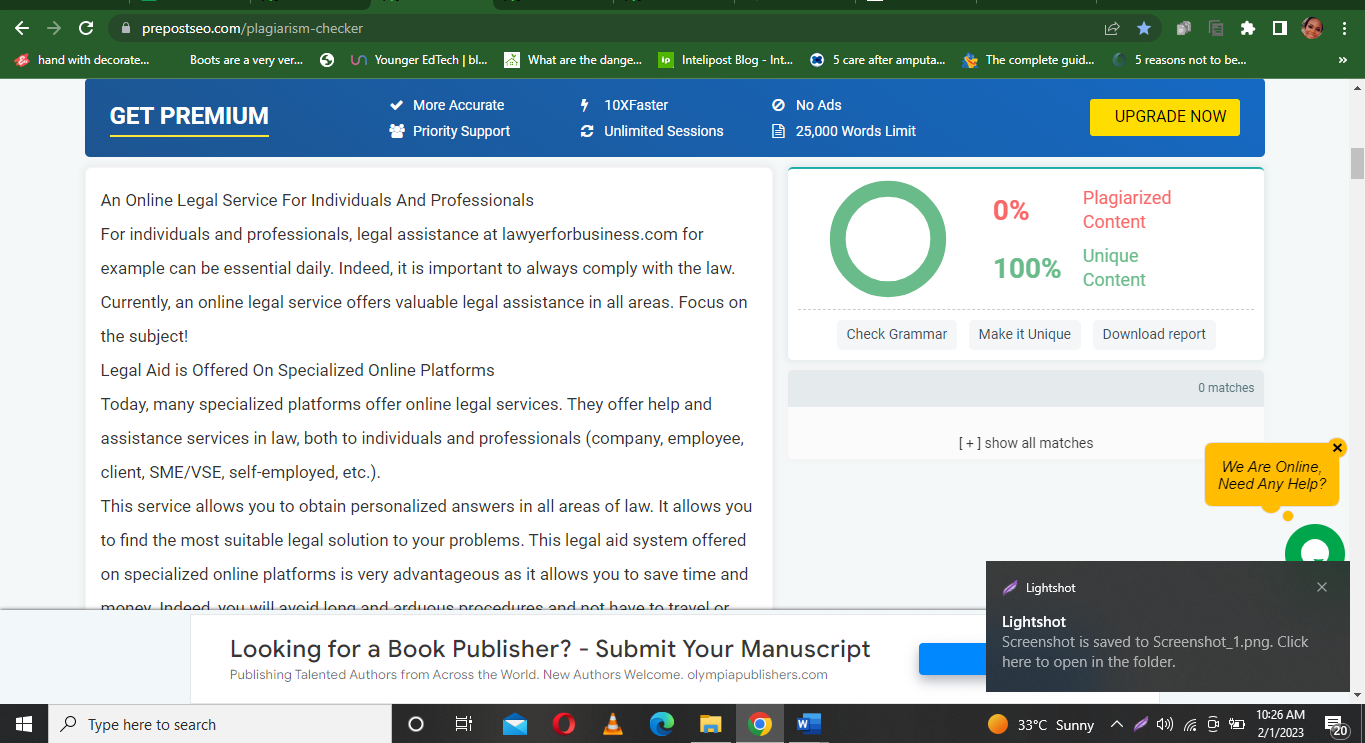Dismiss the We Are Online chat popup
Image resolution: width=1365 pixels, height=743 pixels.
(1337, 448)
